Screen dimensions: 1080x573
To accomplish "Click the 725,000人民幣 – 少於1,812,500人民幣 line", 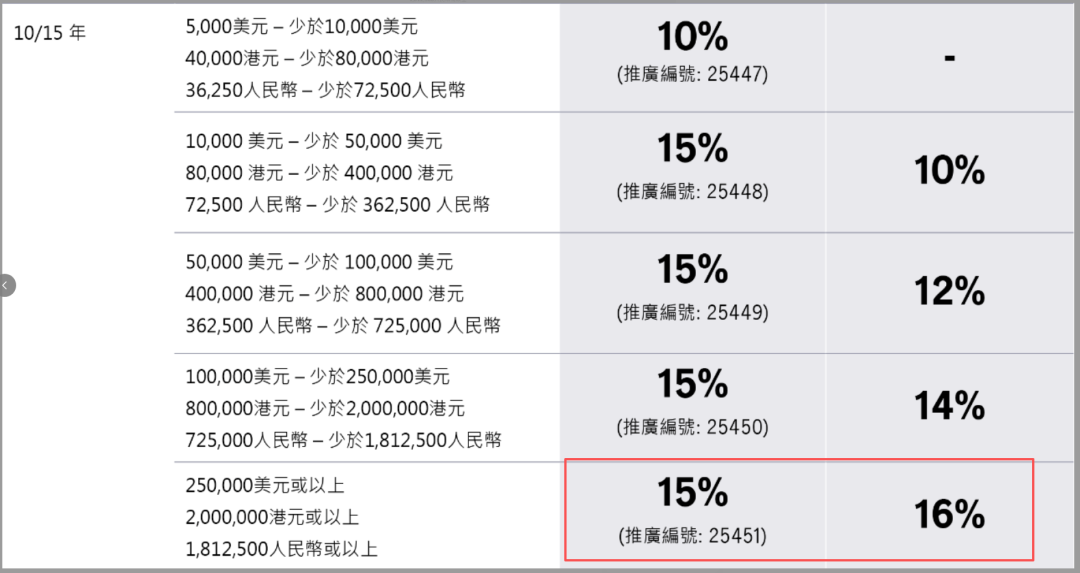I will point(343,440).
